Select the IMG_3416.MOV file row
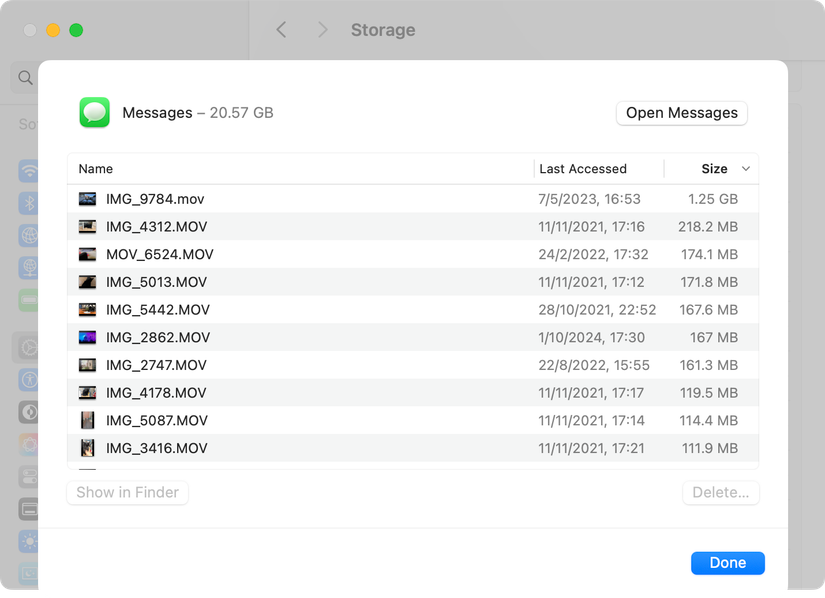This screenshot has height=598, width=825. pyautogui.click(x=300, y=448)
